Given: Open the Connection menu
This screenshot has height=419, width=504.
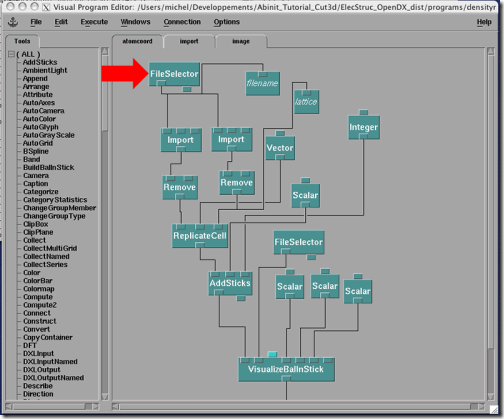Looking at the screenshot, I should 182,22.
